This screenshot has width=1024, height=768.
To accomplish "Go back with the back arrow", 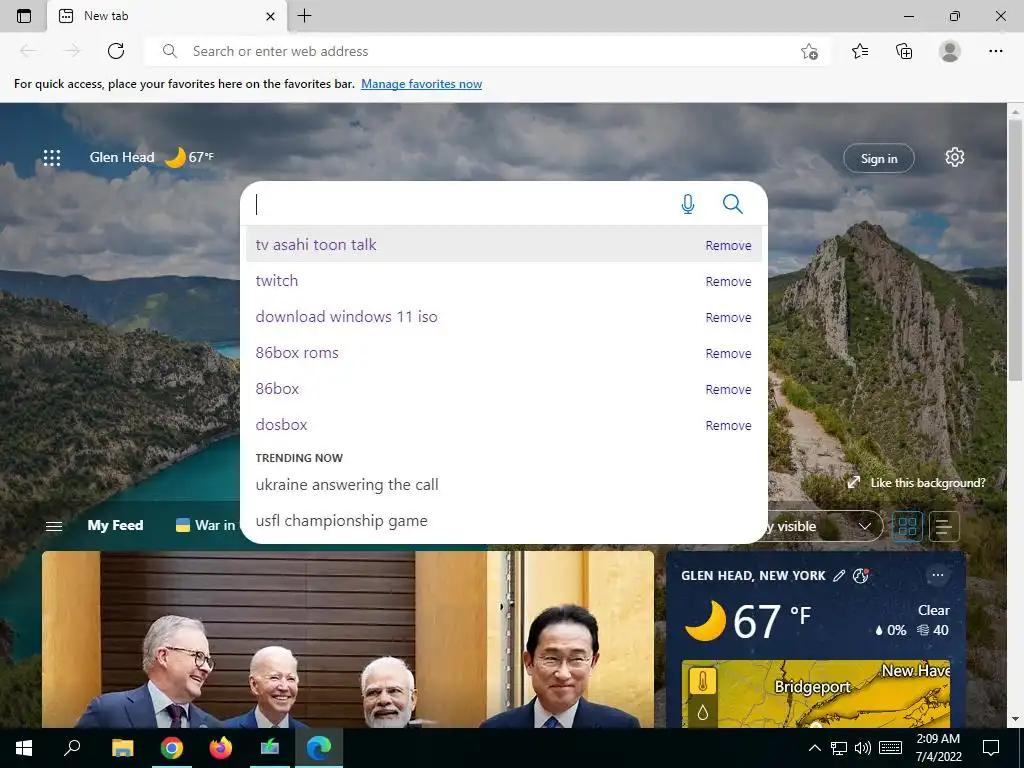I will click(28, 51).
